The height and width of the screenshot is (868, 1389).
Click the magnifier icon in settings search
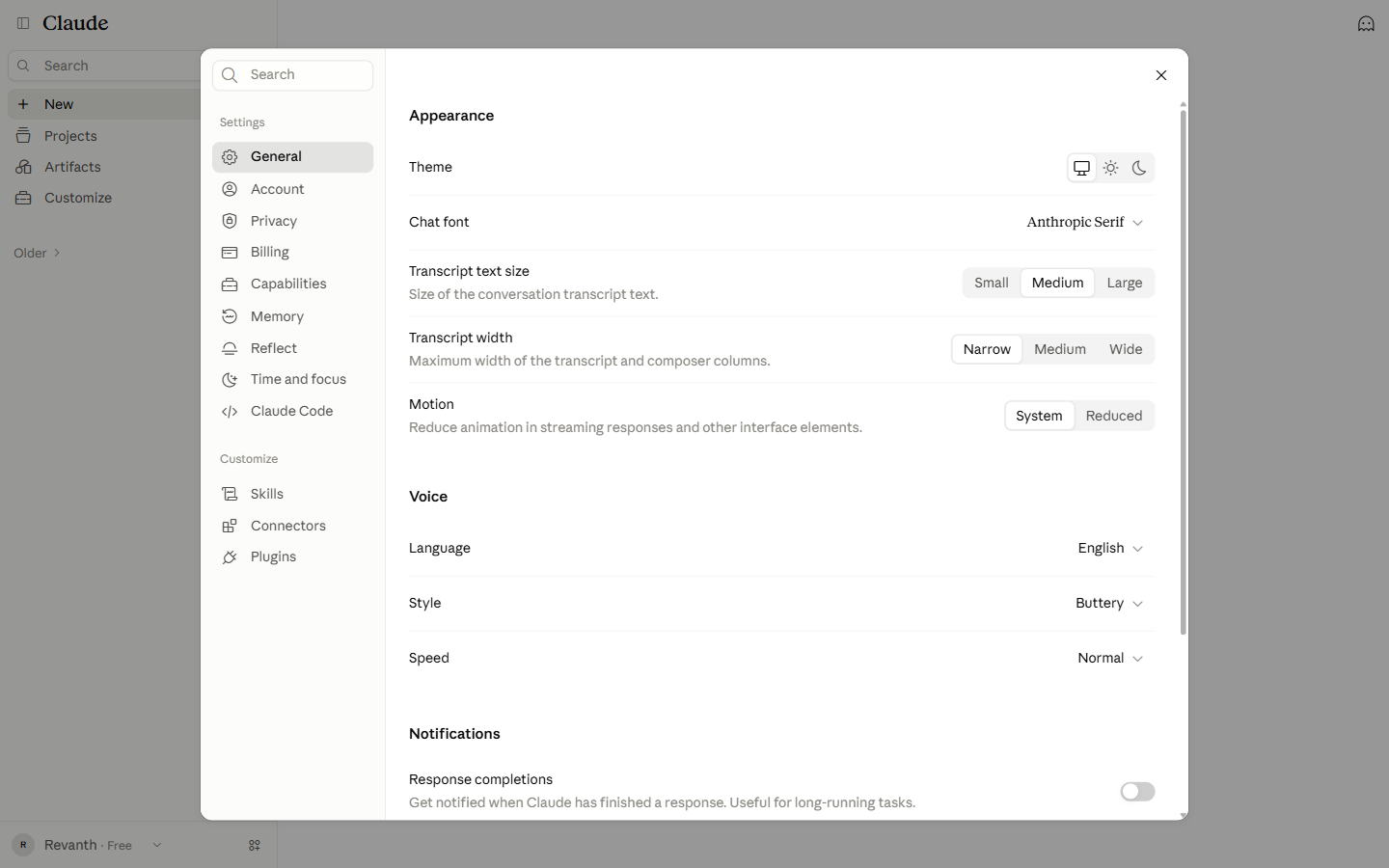(x=230, y=75)
